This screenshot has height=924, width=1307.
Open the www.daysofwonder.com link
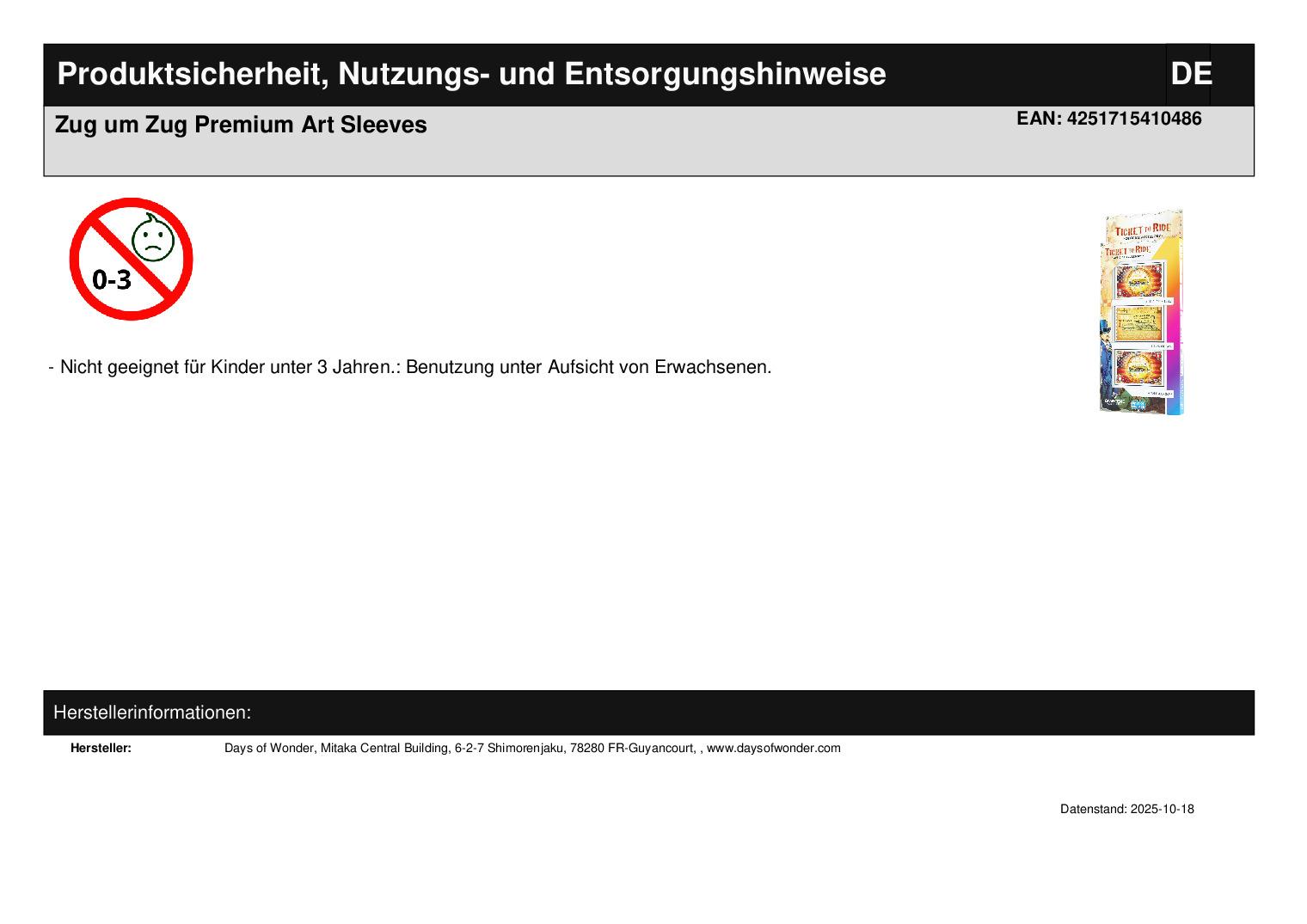tap(773, 748)
